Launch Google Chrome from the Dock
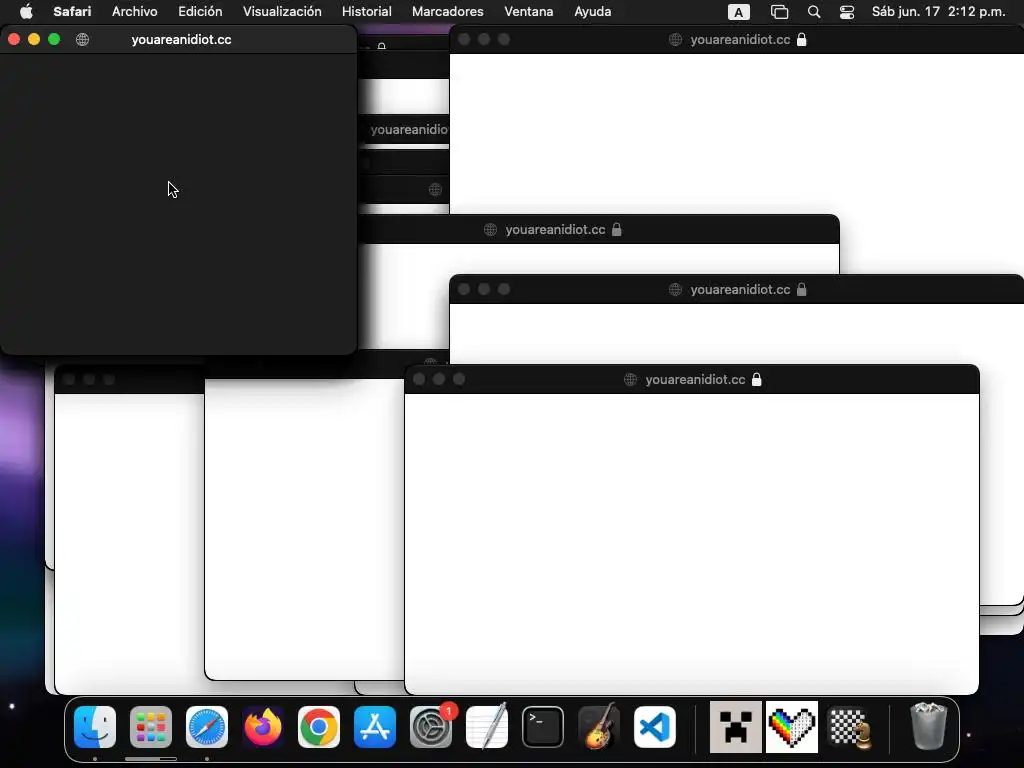Viewport: 1024px width, 768px height. point(319,727)
